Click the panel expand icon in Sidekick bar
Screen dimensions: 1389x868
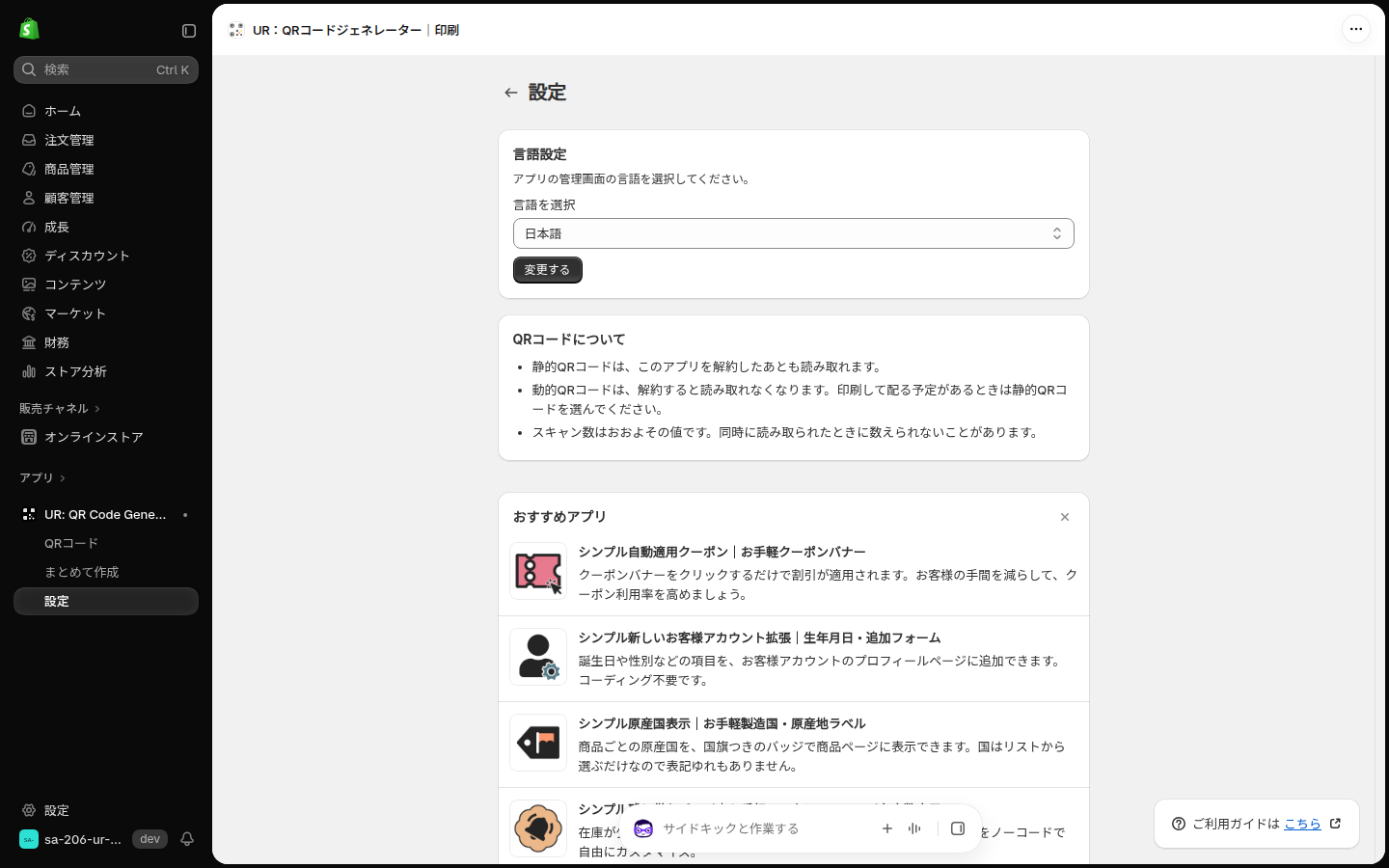point(958,828)
